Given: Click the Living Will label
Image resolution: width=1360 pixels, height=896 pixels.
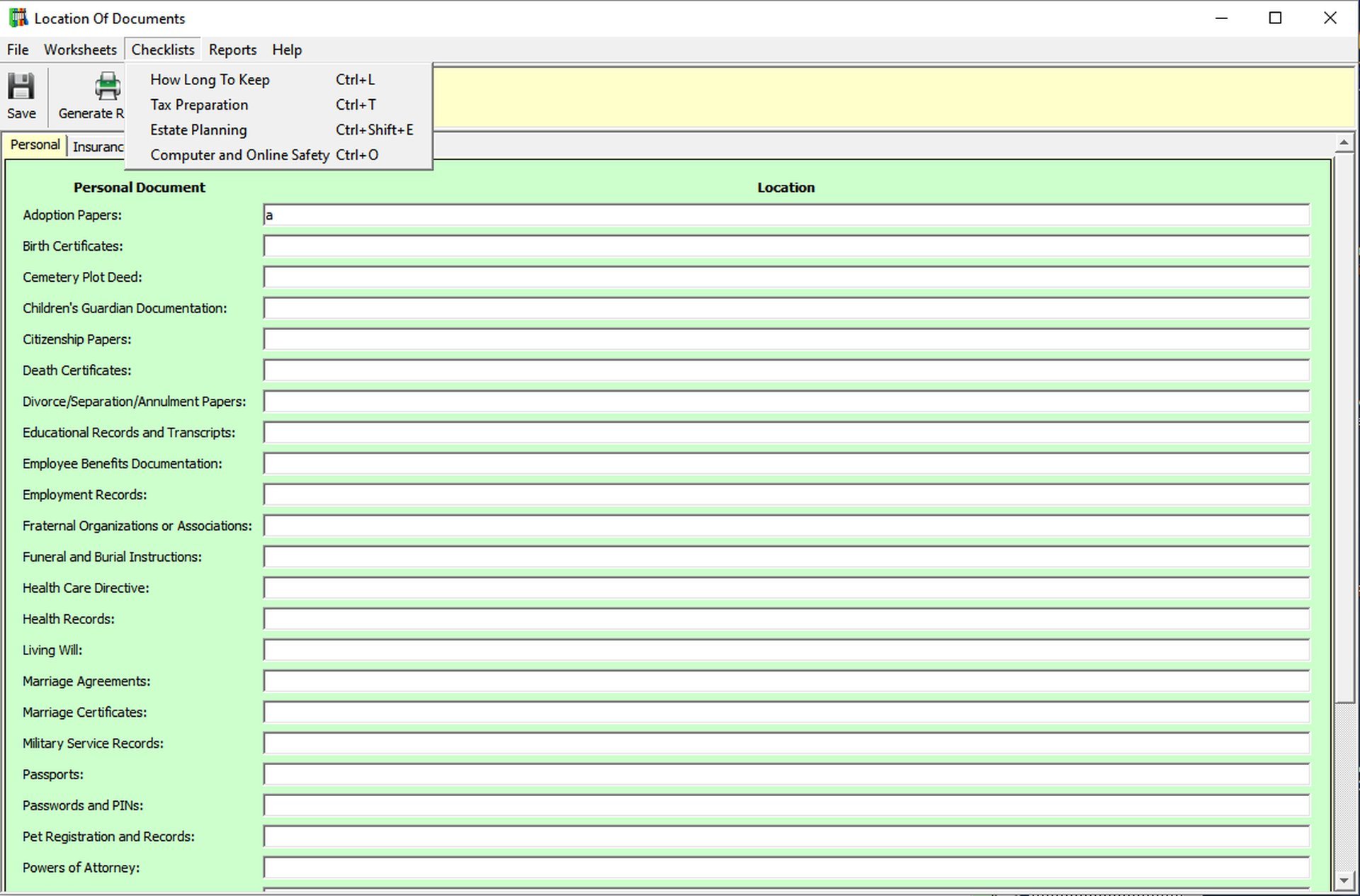Looking at the screenshot, I should (52, 650).
